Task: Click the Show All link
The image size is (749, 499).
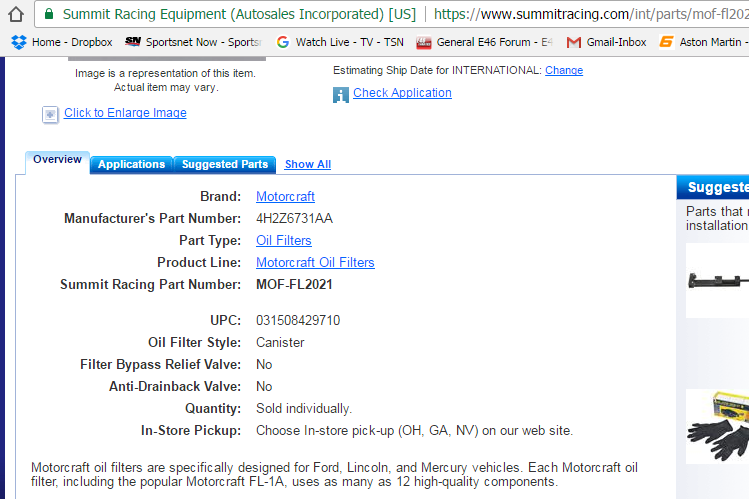Action: tap(307, 164)
